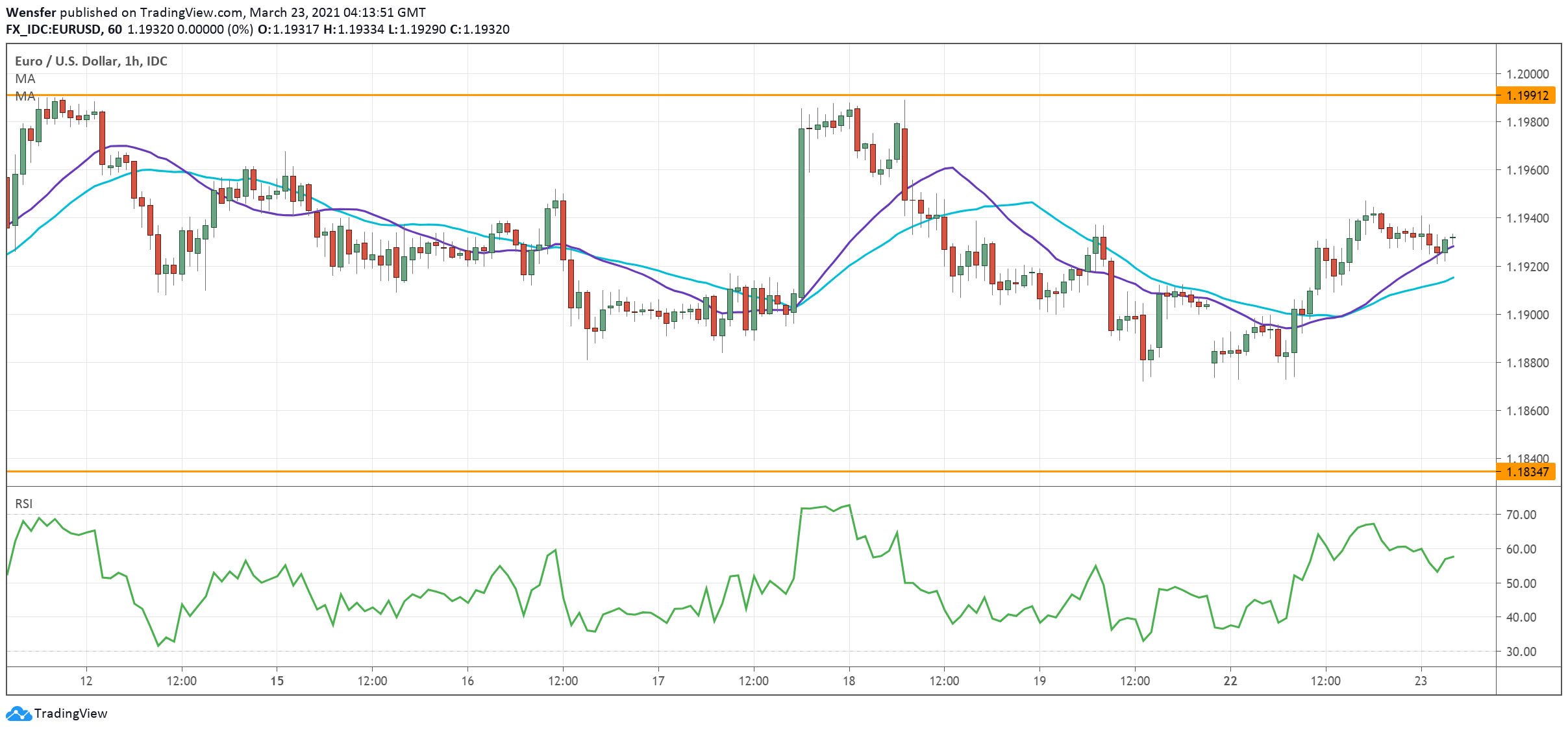Select the first MA indicator label

point(25,79)
